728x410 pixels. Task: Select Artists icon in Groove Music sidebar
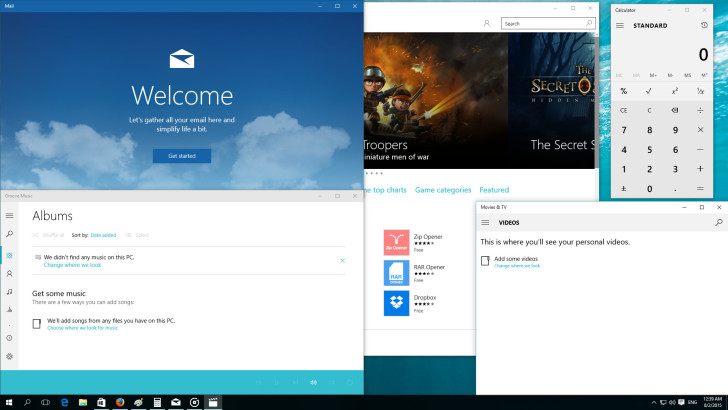9,274
